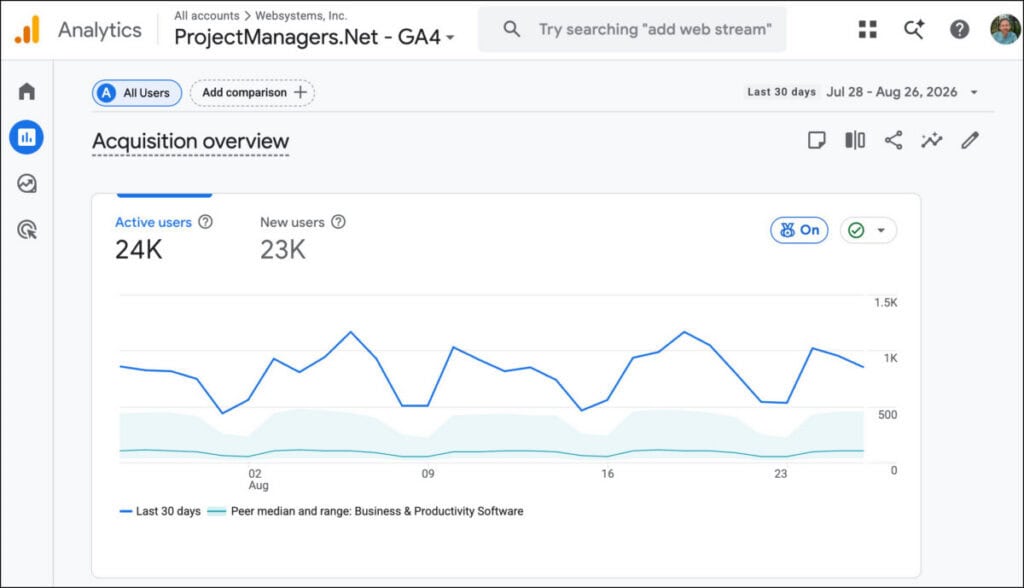Open the Insights sparkle search icon
Viewport: 1024px width, 588px height.
click(914, 29)
